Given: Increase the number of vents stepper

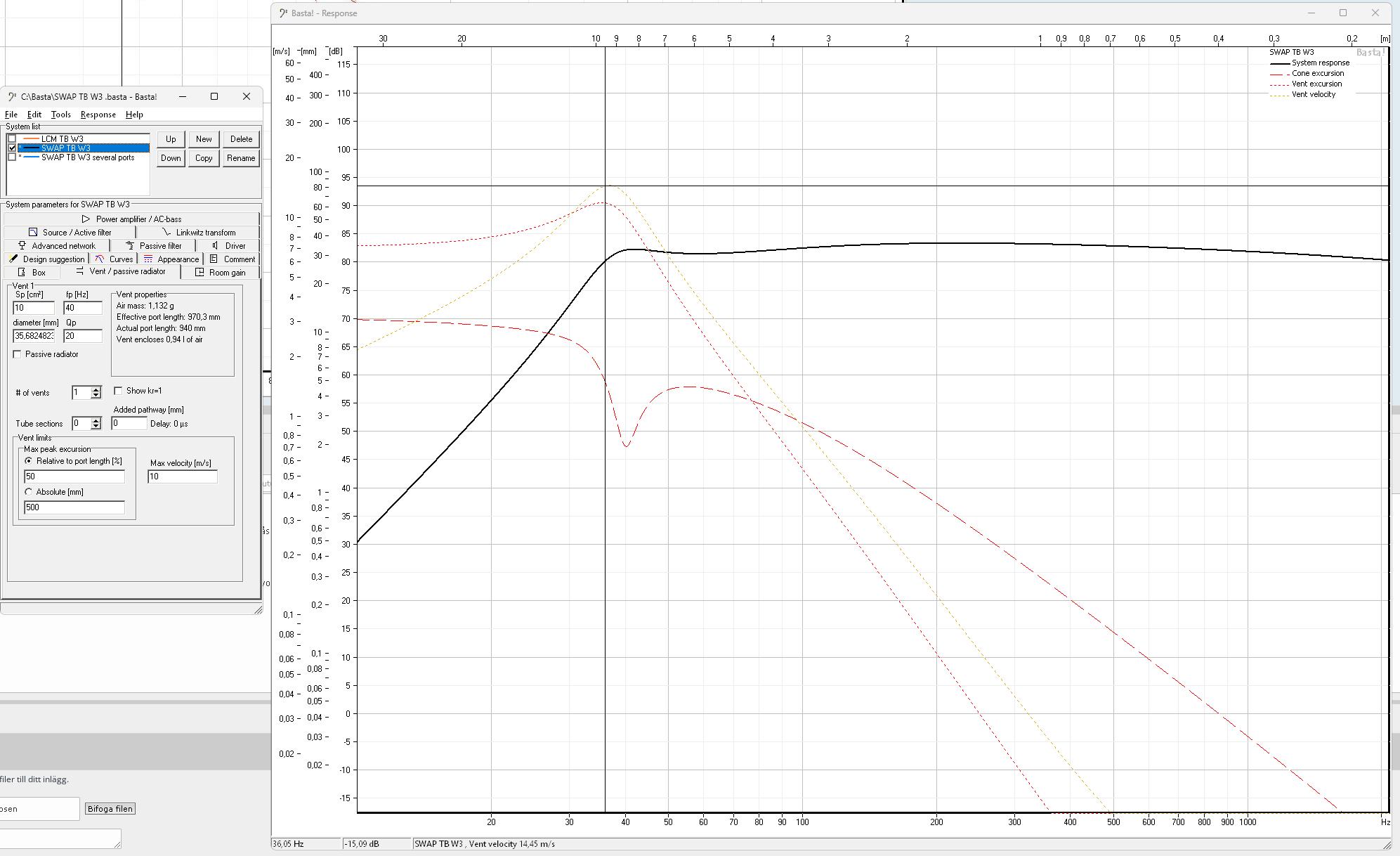Looking at the screenshot, I should click(x=96, y=389).
